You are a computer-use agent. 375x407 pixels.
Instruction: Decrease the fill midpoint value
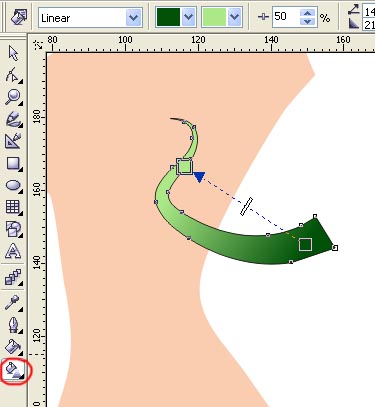307,21
